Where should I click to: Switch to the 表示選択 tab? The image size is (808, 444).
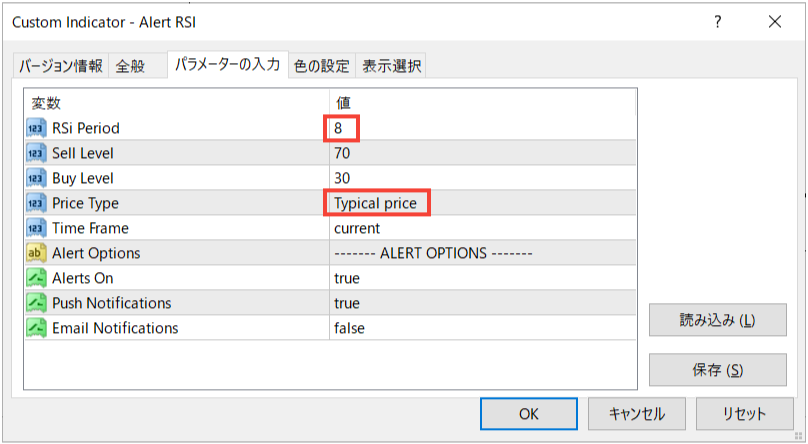pos(391,66)
